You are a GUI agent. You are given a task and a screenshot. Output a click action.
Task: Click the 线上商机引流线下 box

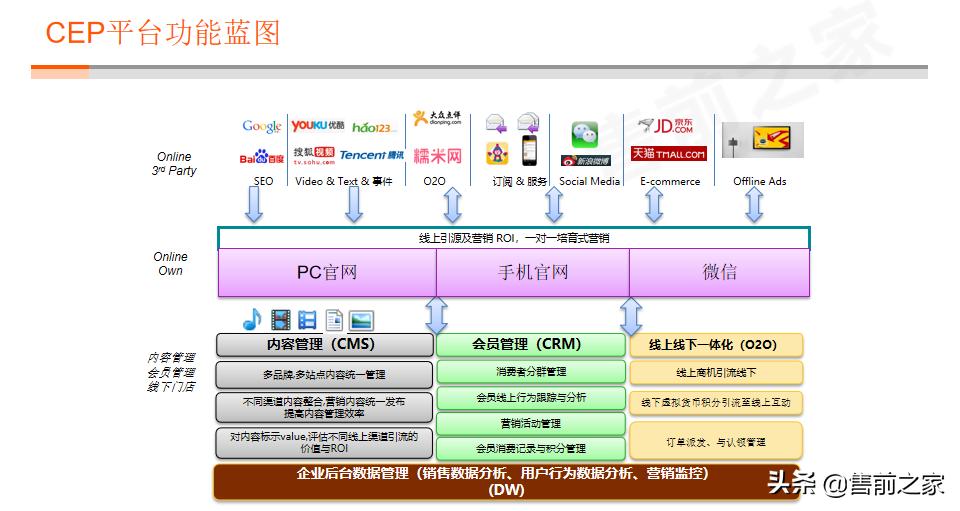tap(716, 372)
